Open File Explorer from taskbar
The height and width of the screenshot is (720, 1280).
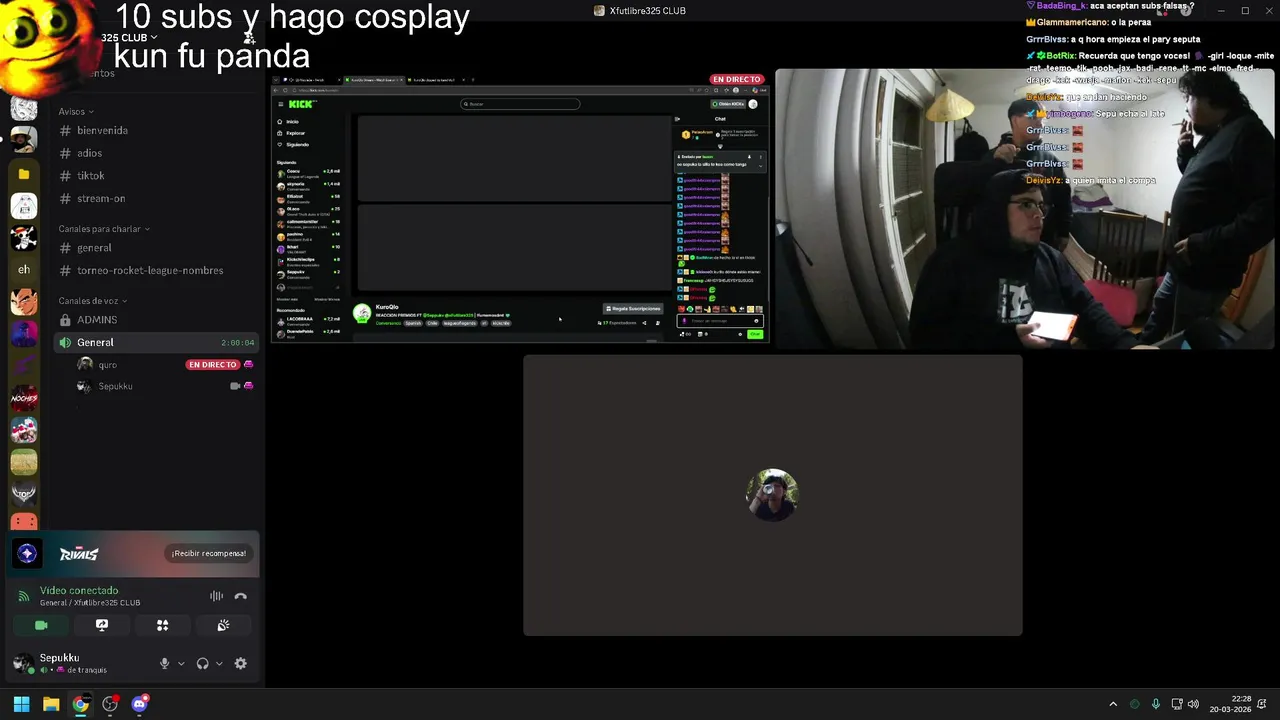[51, 704]
